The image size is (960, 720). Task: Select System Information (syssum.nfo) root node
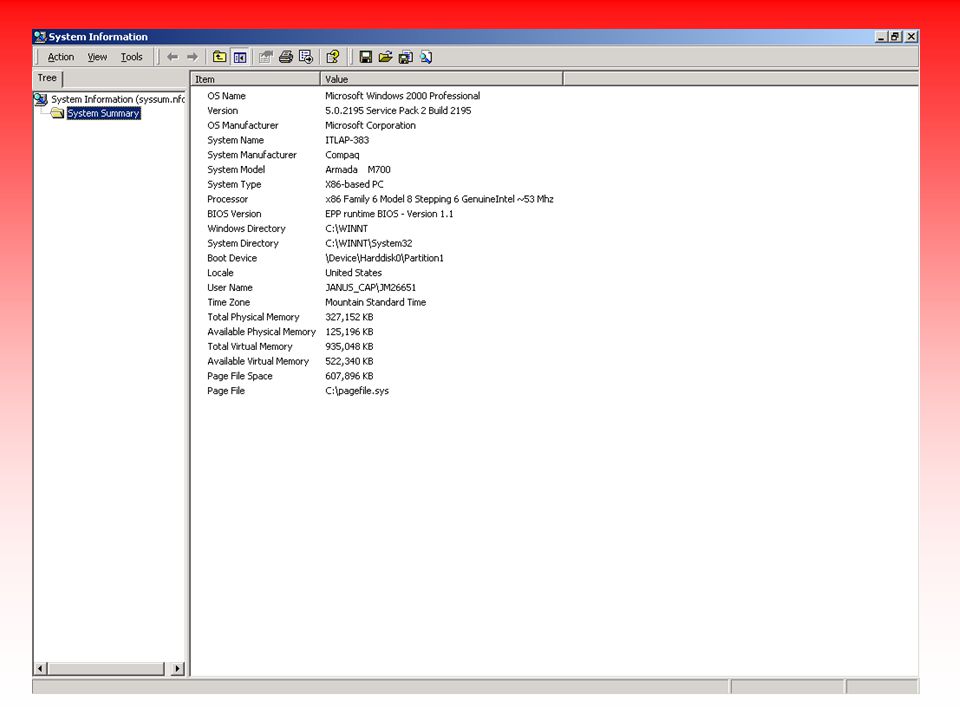118,99
